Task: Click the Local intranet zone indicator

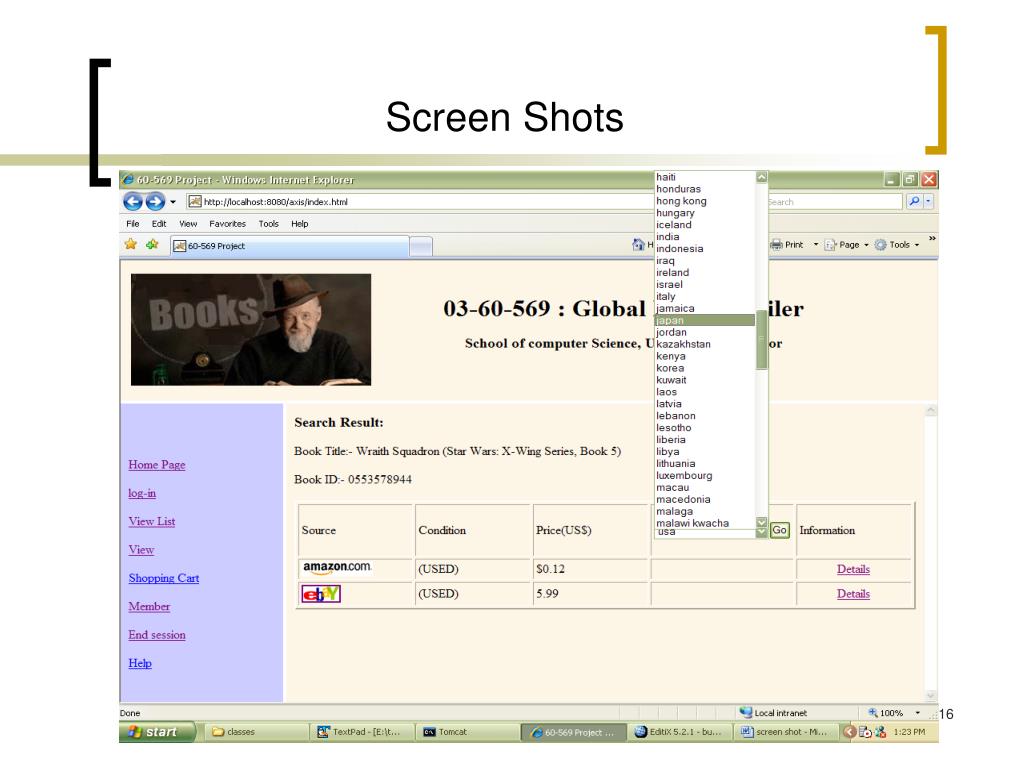Action: pos(773,712)
